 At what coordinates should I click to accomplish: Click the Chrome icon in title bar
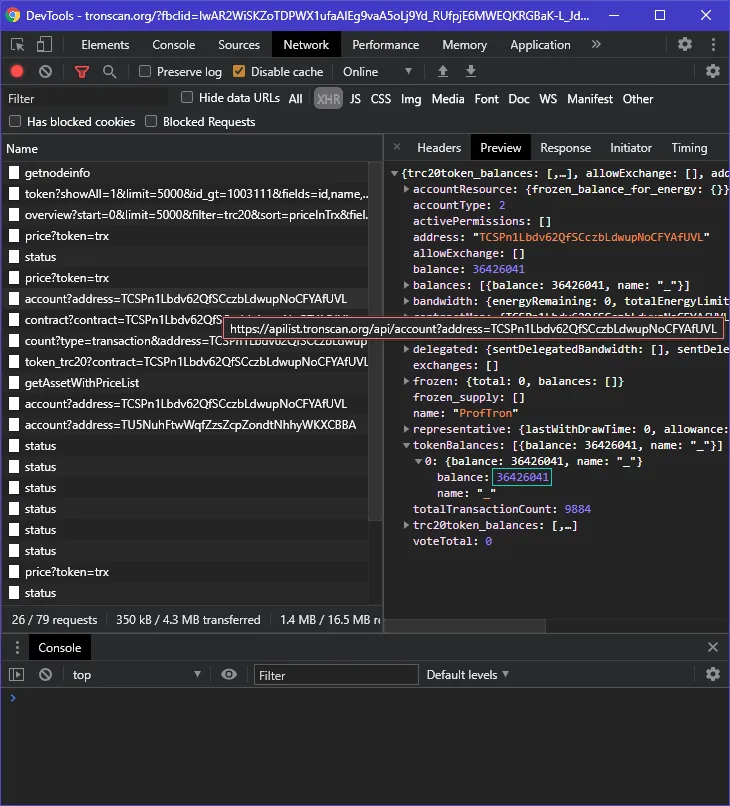(13, 15)
